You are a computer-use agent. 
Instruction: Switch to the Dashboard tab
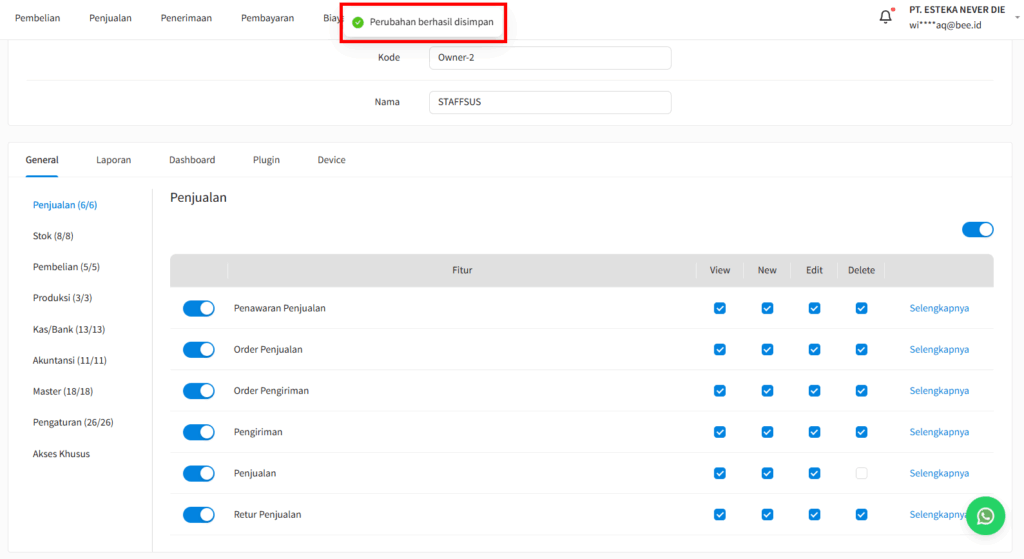pos(192,160)
